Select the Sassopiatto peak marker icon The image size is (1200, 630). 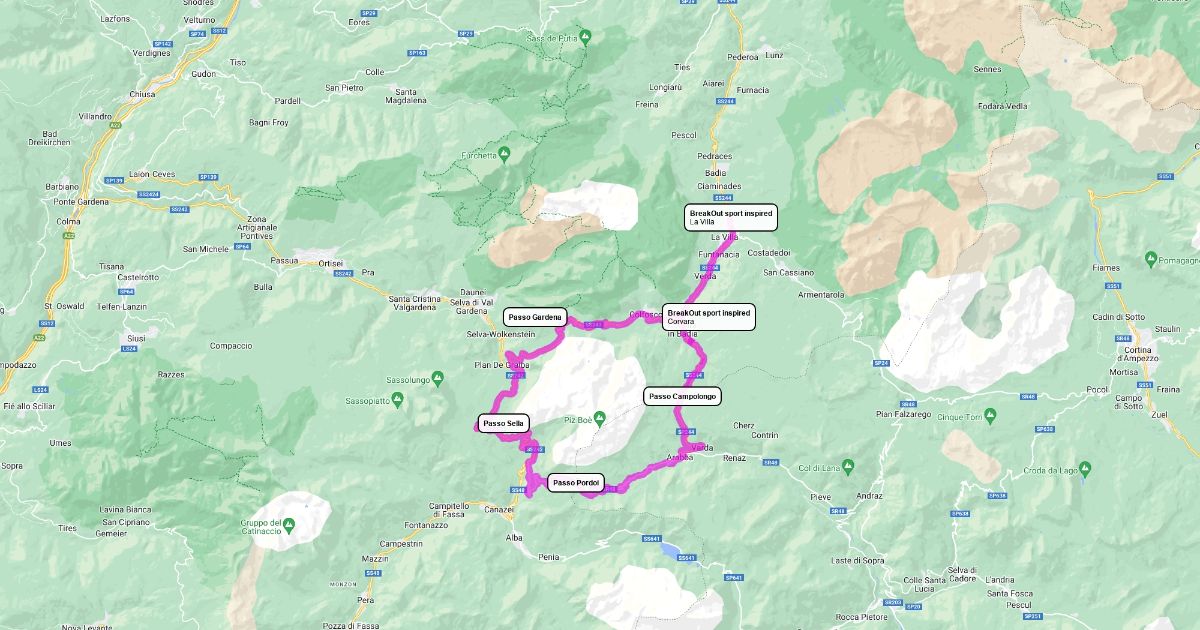[397, 400]
